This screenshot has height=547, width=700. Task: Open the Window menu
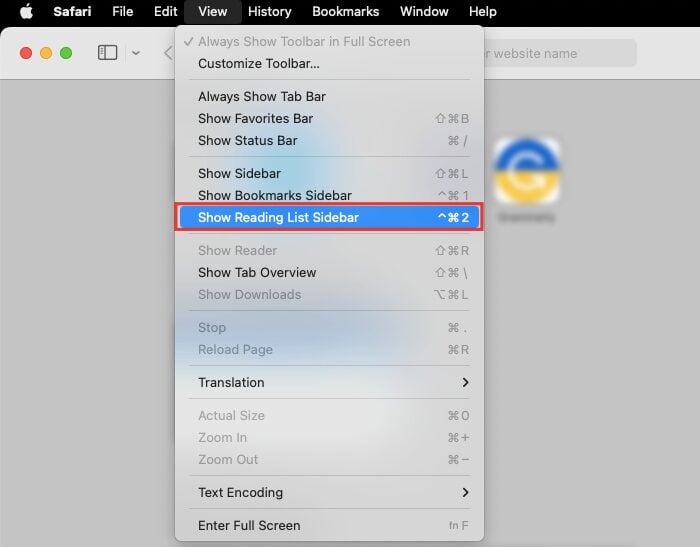424,11
